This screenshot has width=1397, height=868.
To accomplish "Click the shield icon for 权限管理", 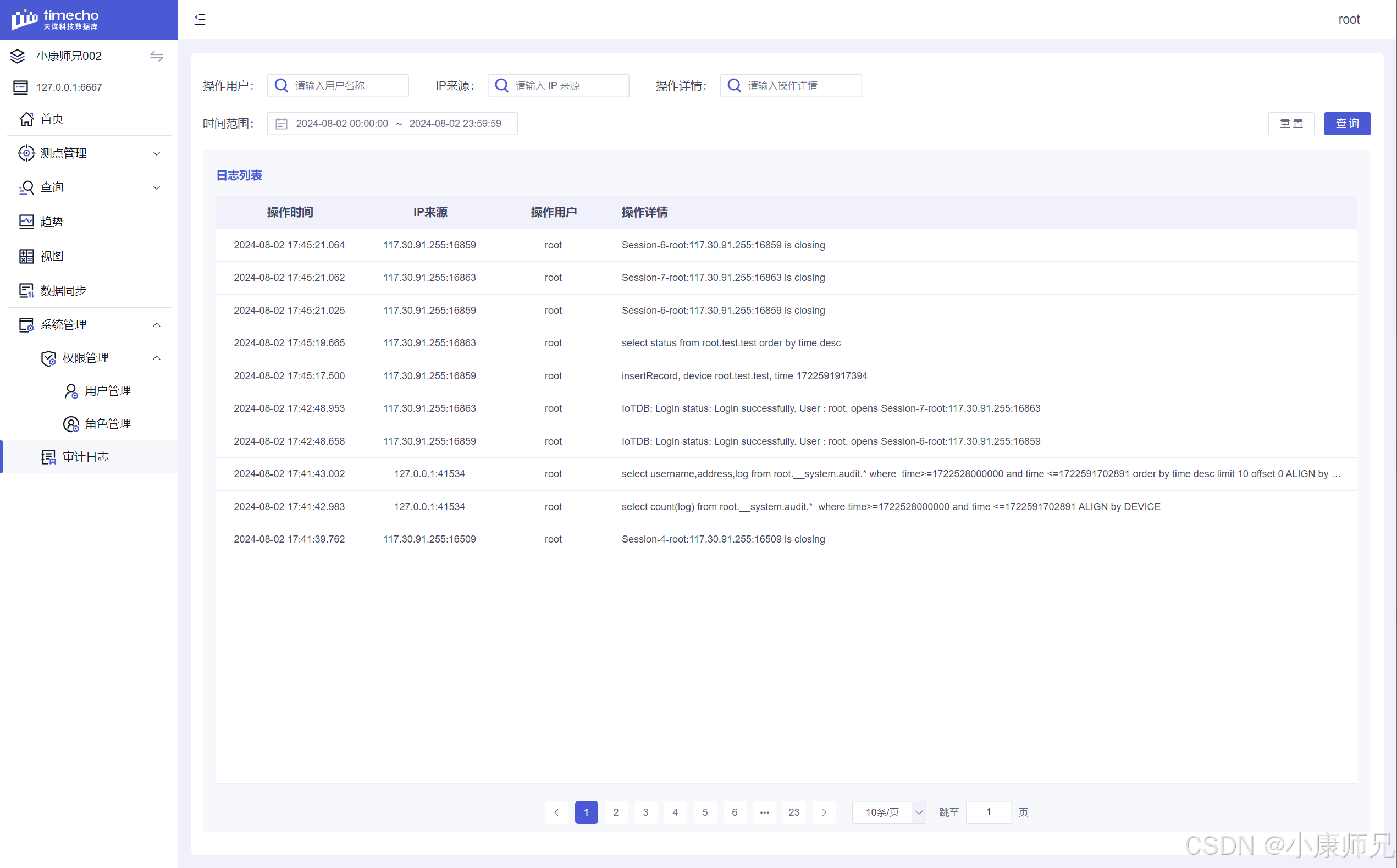I will (x=49, y=358).
